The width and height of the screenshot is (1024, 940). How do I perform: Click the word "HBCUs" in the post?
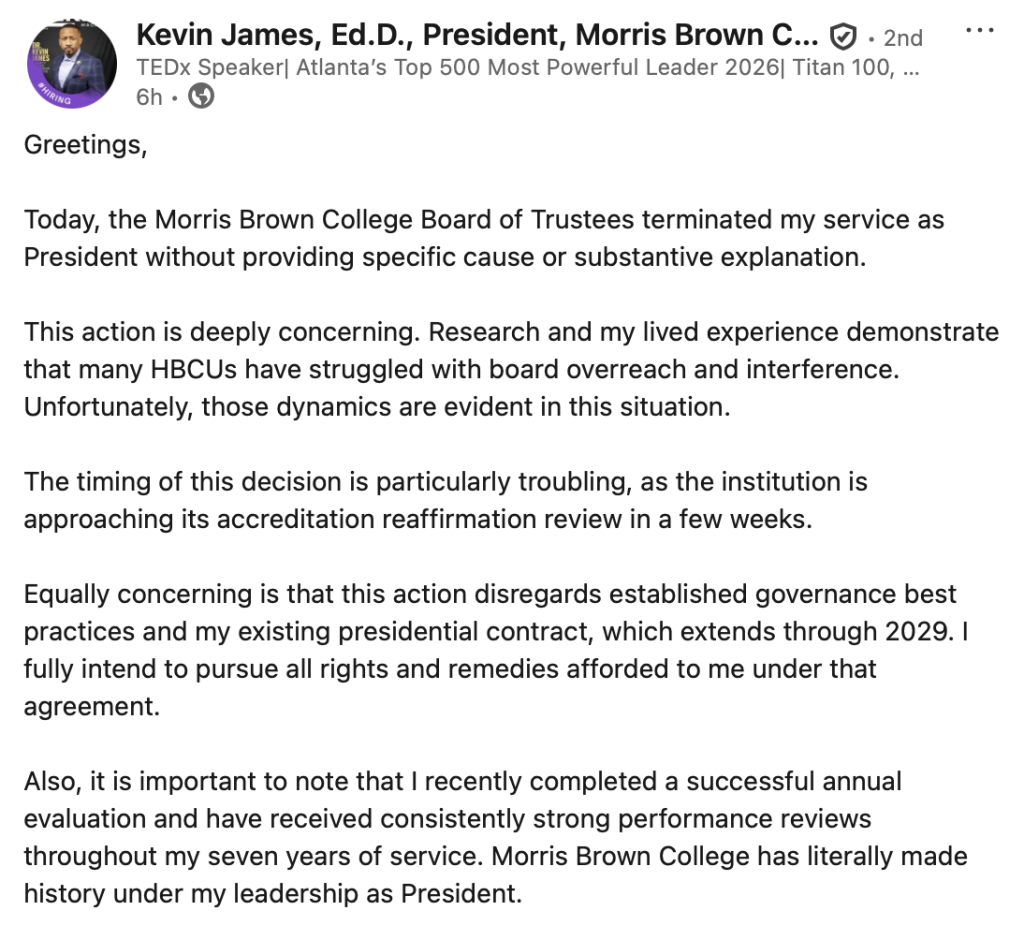[189, 370]
